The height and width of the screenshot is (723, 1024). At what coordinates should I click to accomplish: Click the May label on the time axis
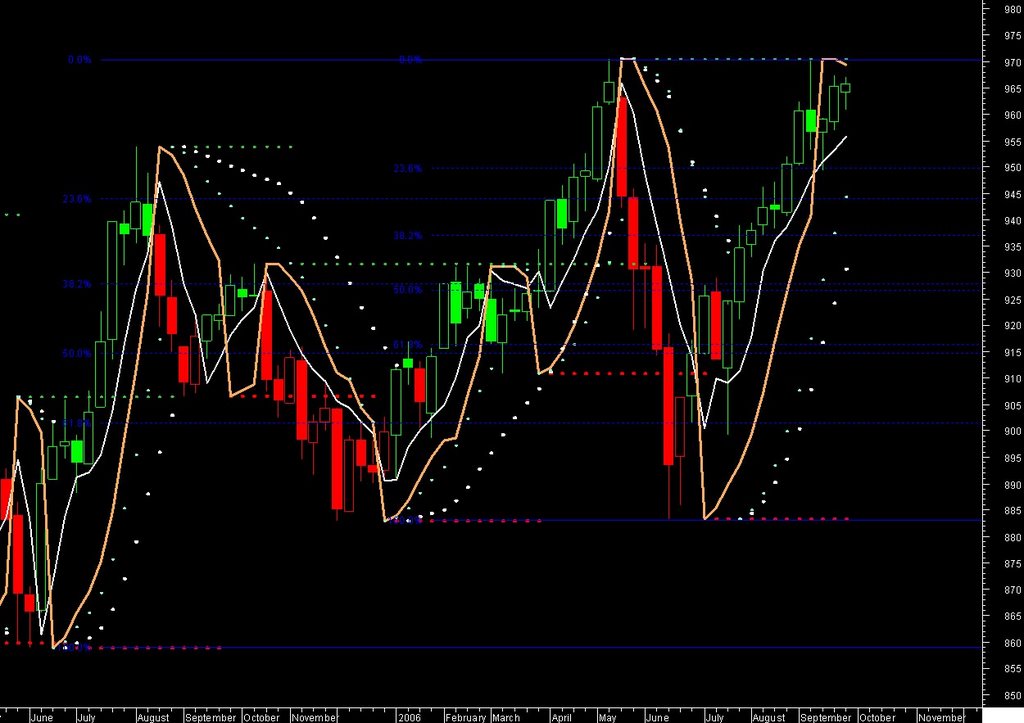pos(607,717)
